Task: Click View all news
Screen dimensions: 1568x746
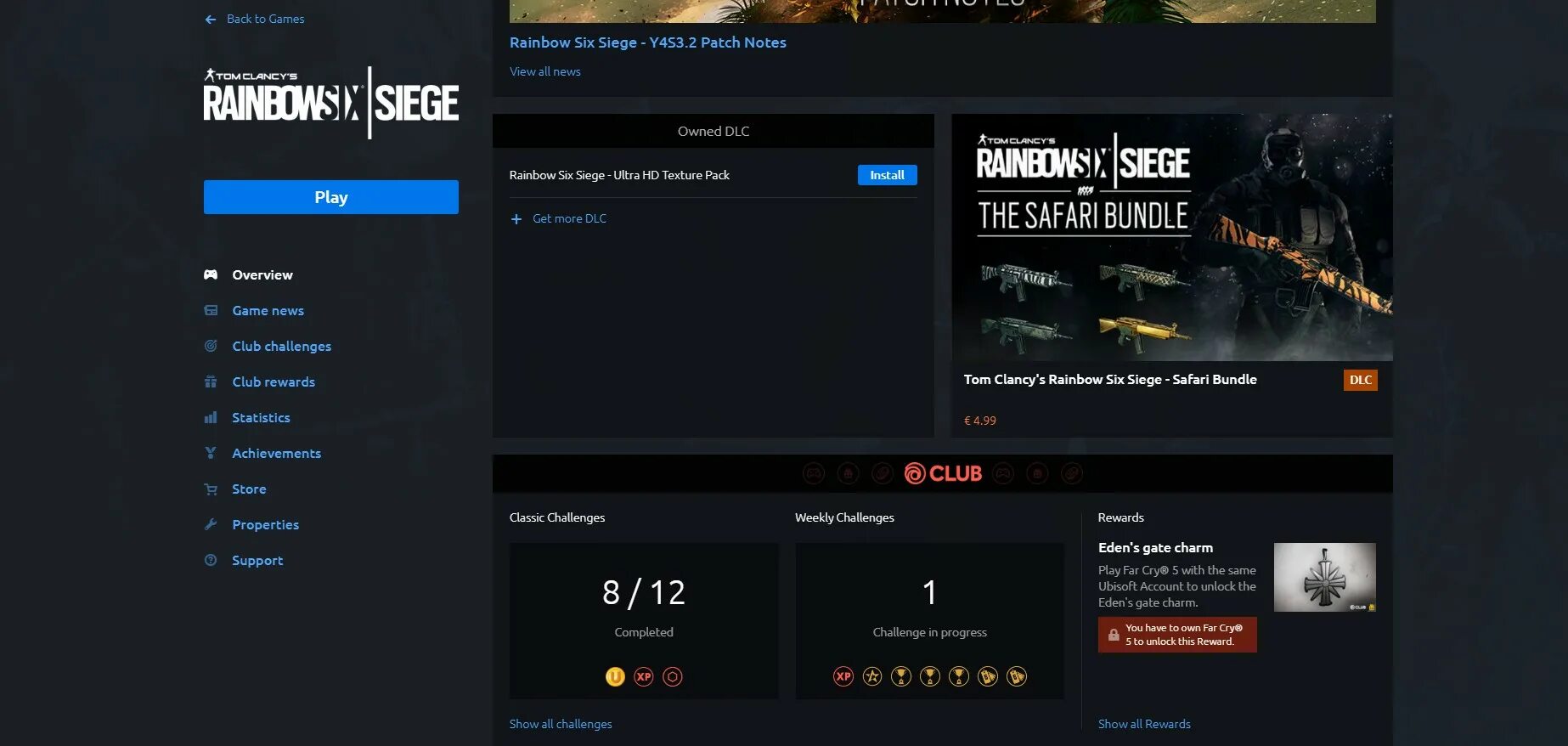Action: pos(545,71)
